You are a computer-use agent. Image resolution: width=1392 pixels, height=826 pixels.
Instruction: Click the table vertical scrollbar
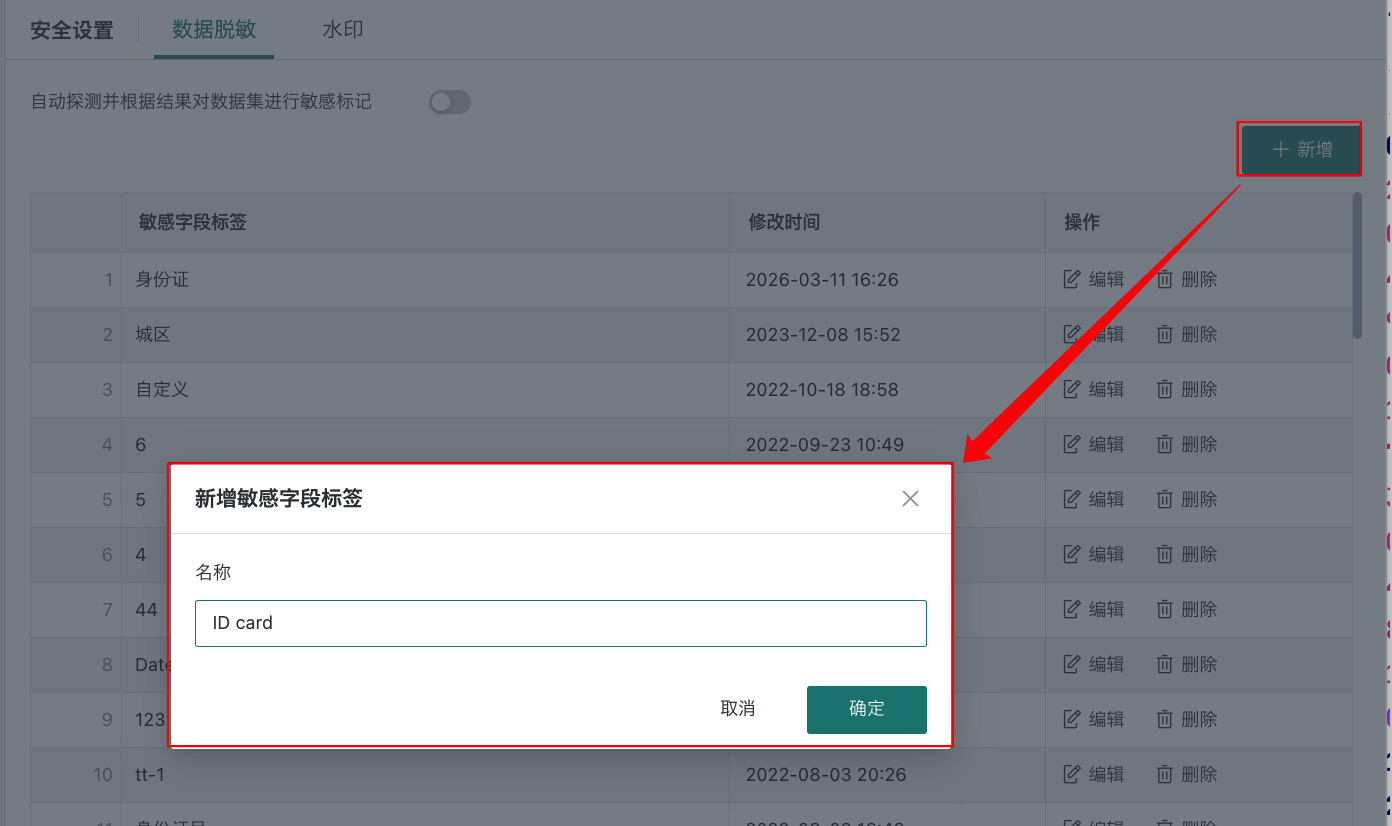[1357, 265]
